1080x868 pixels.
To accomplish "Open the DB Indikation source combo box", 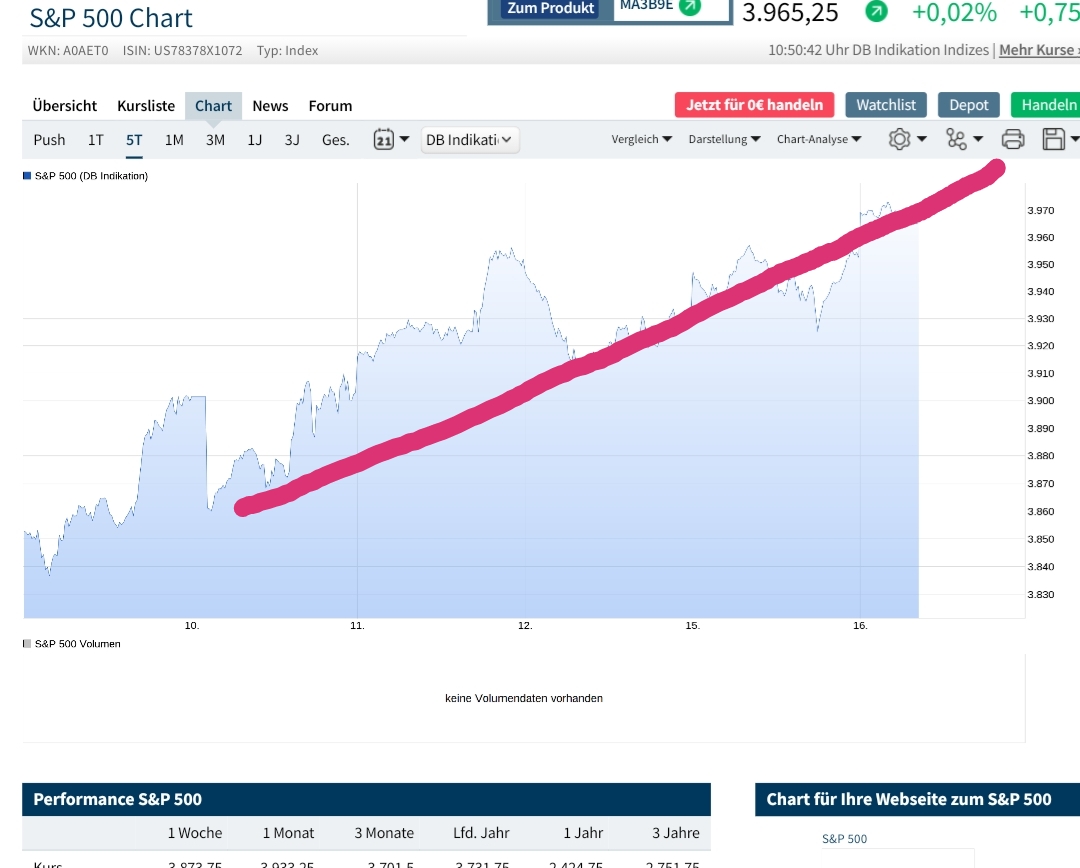I will coord(469,139).
